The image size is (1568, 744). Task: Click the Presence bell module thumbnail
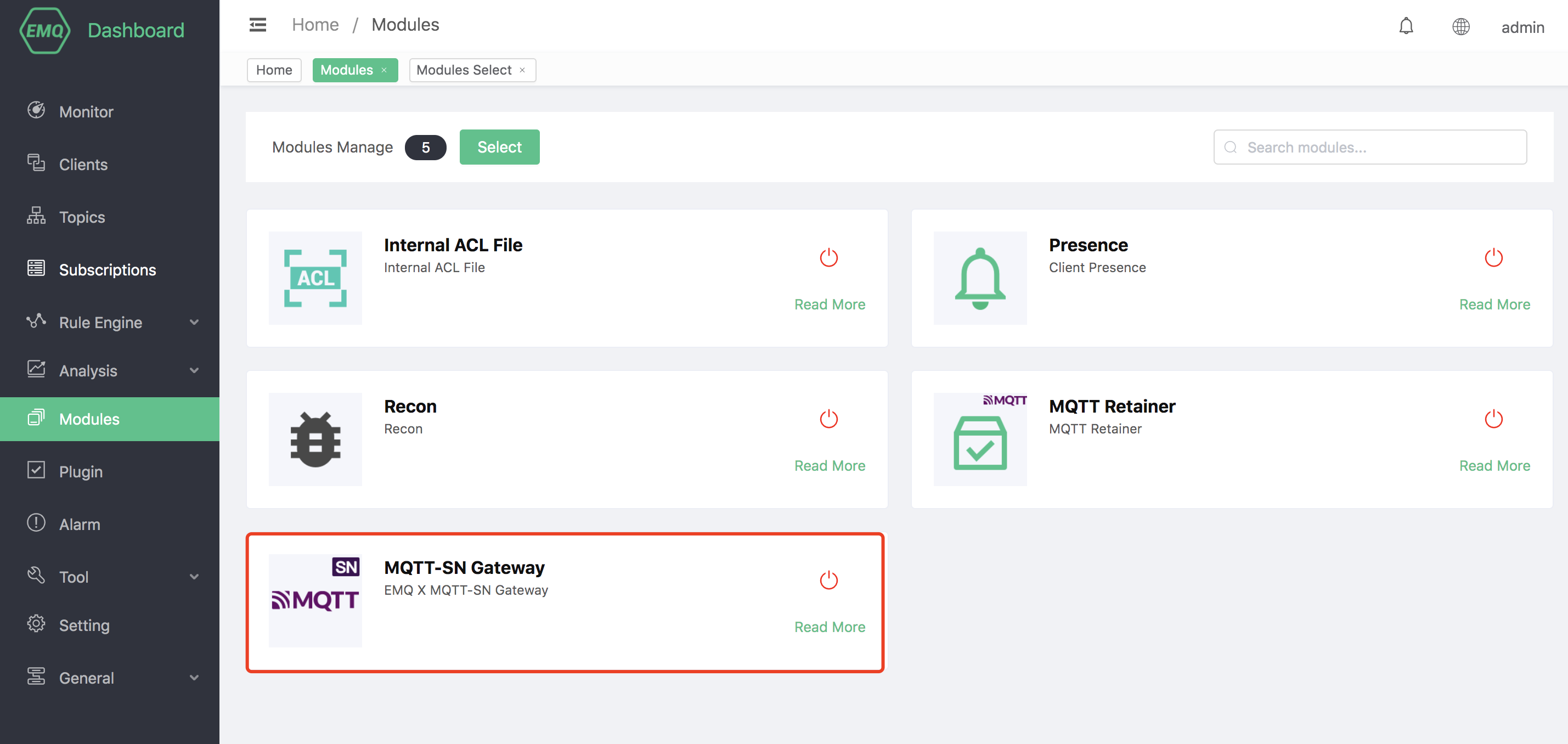(x=980, y=278)
